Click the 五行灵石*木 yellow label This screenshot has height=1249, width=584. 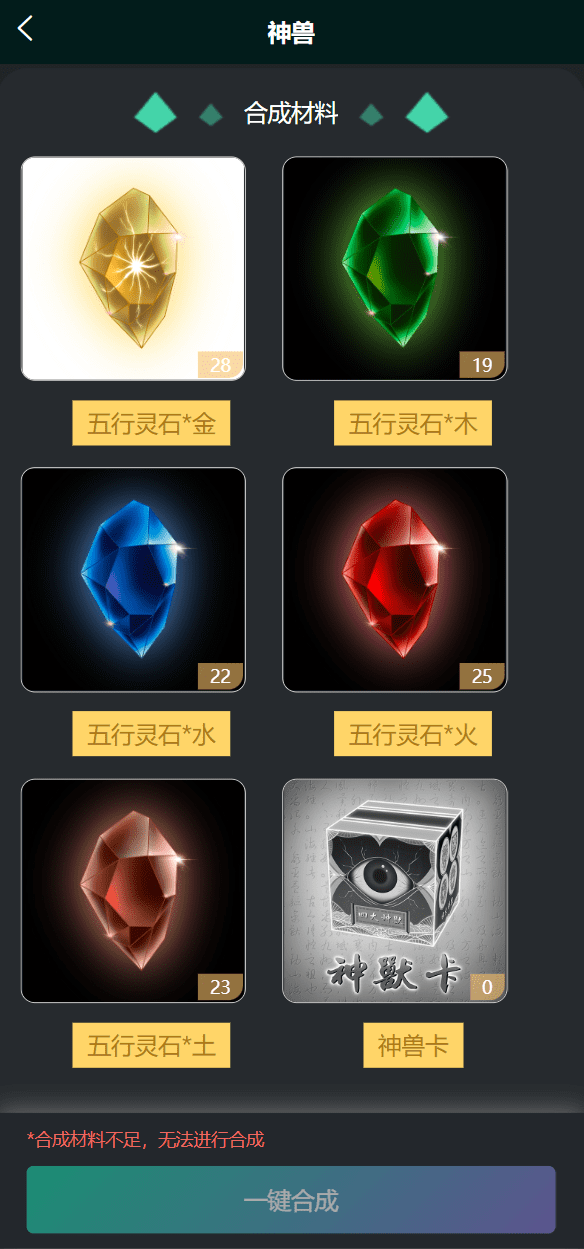tap(413, 424)
